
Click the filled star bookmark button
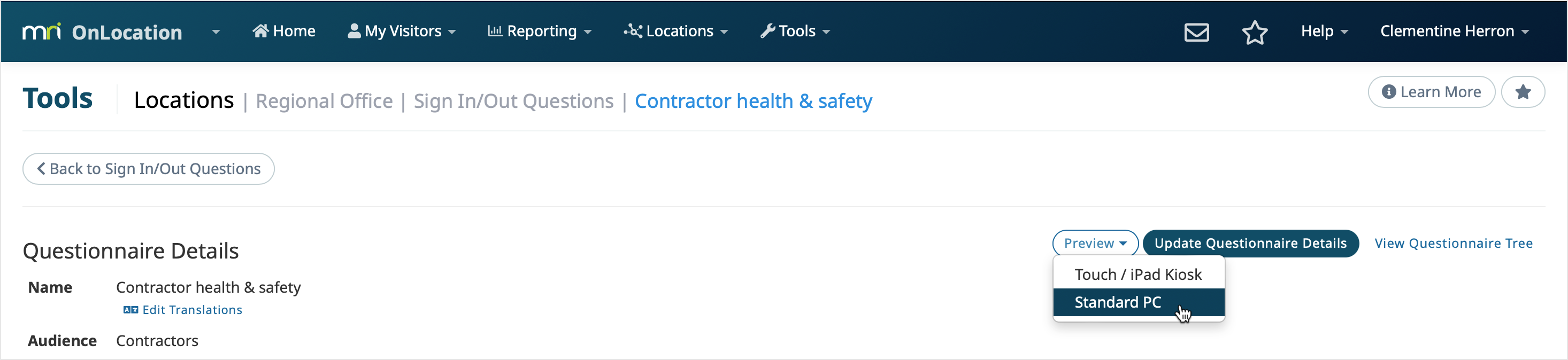(x=1523, y=92)
